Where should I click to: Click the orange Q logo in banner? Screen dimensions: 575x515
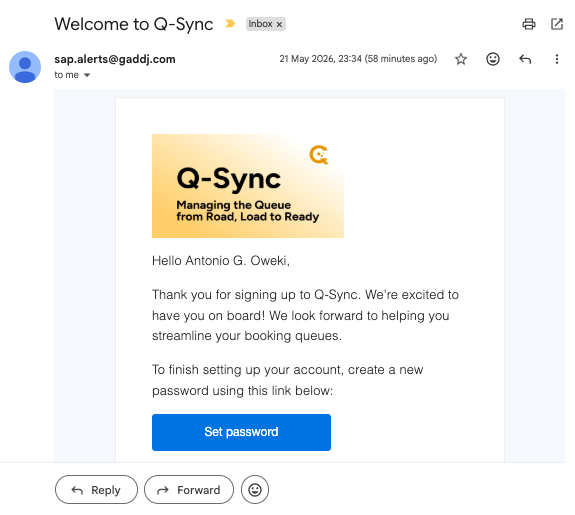tap(319, 155)
